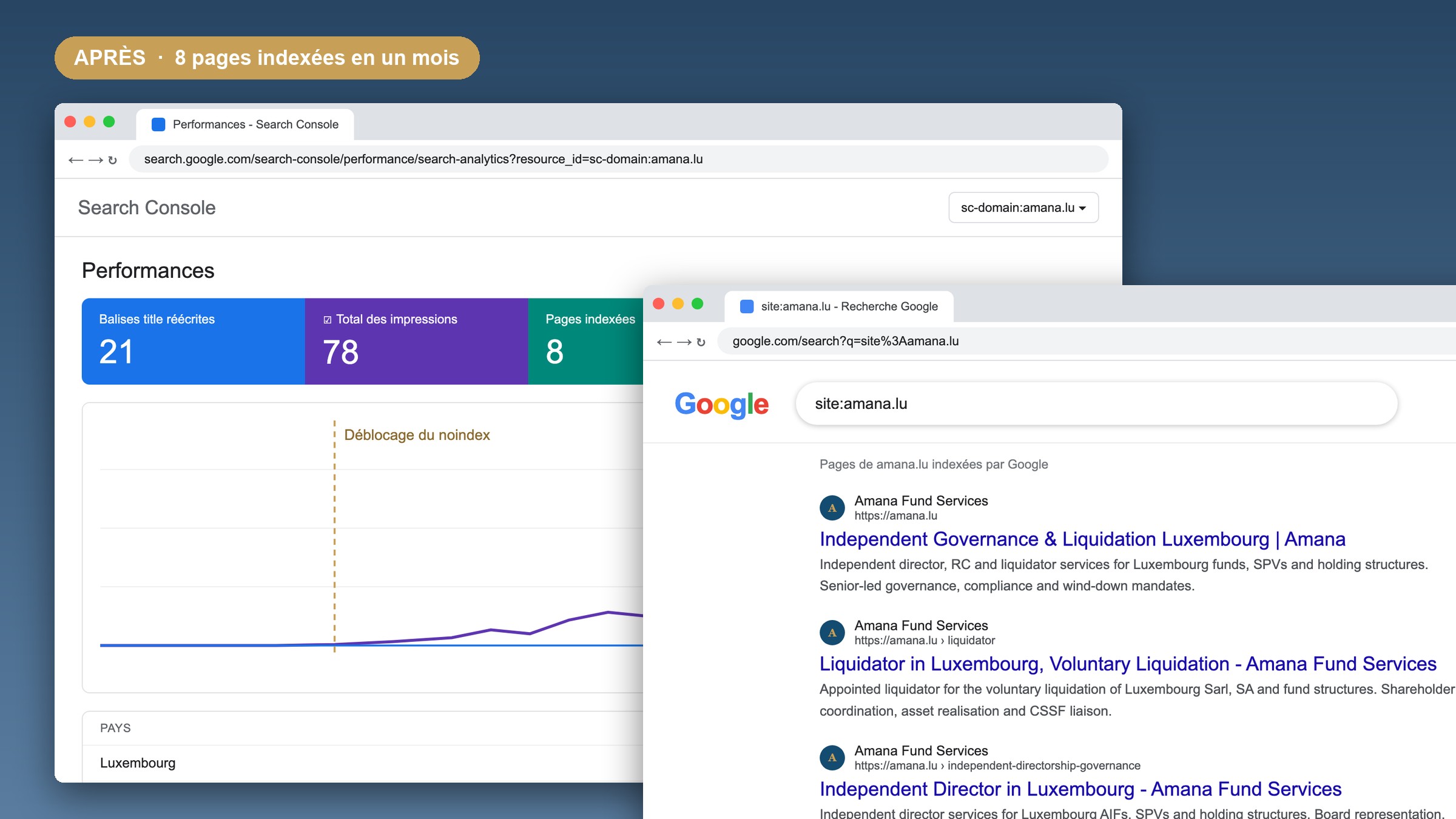Image resolution: width=1456 pixels, height=819 pixels.
Task: Go back in Search Console browser window
Action: pyautogui.click(x=75, y=160)
